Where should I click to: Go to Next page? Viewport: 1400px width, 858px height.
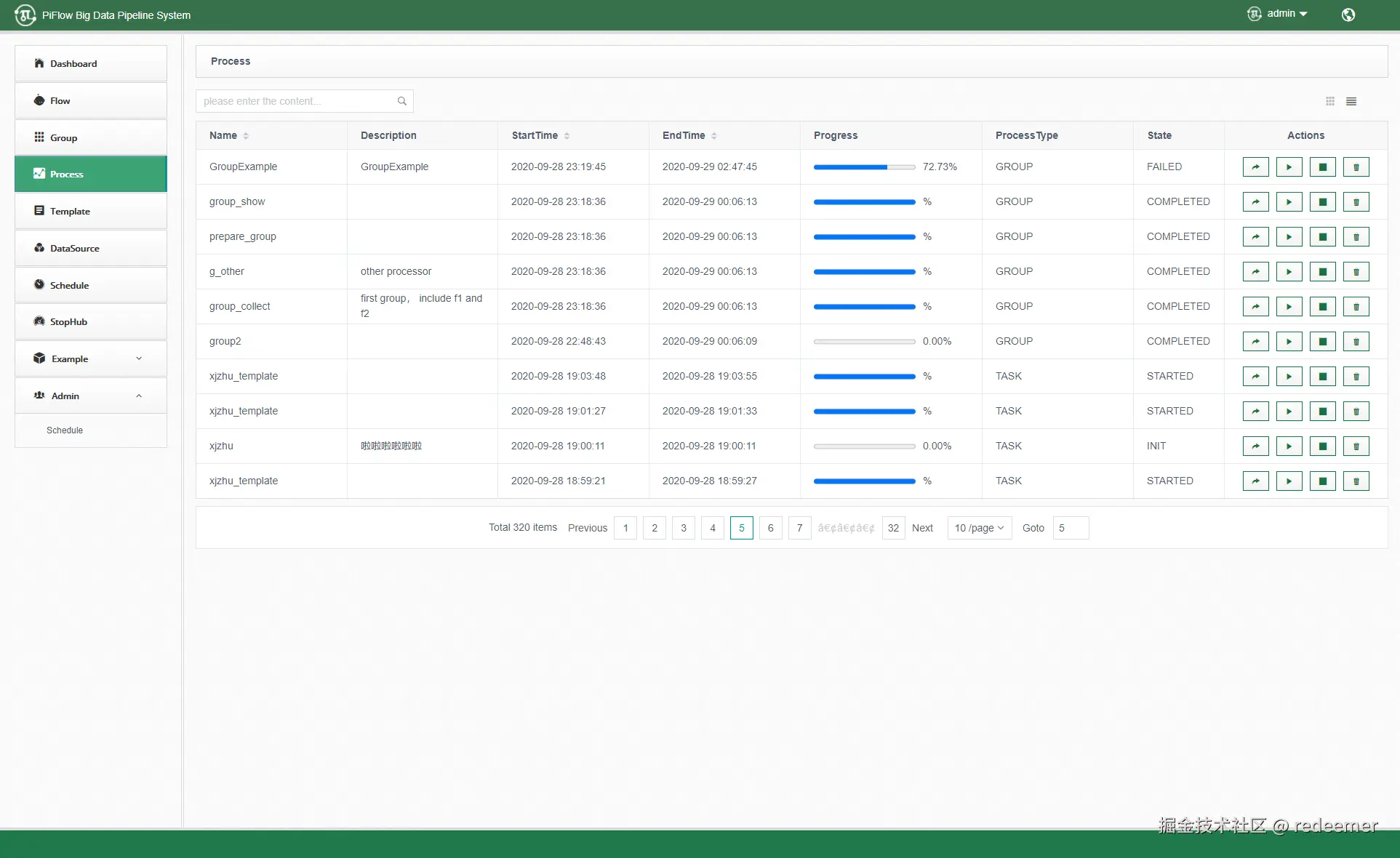pyautogui.click(x=922, y=528)
